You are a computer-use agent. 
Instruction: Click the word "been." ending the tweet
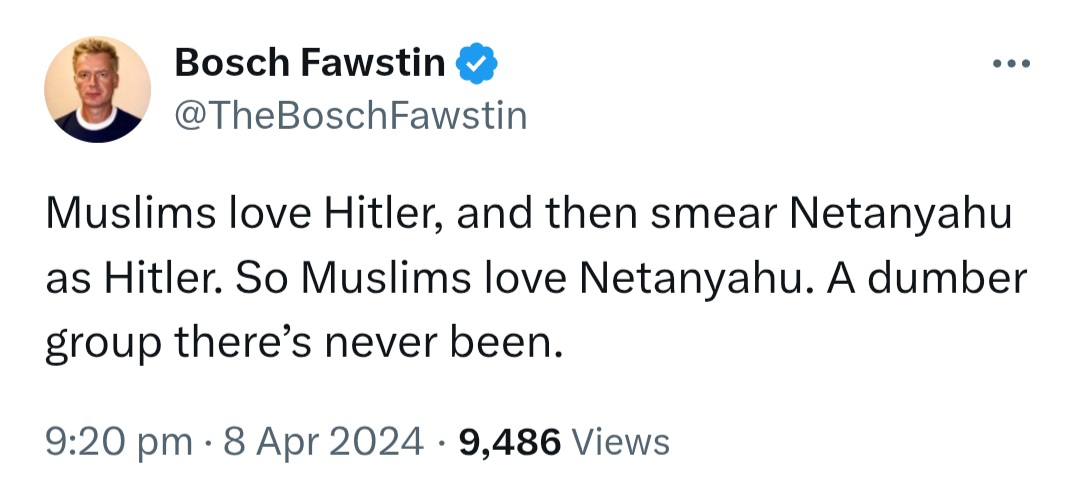coord(506,342)
